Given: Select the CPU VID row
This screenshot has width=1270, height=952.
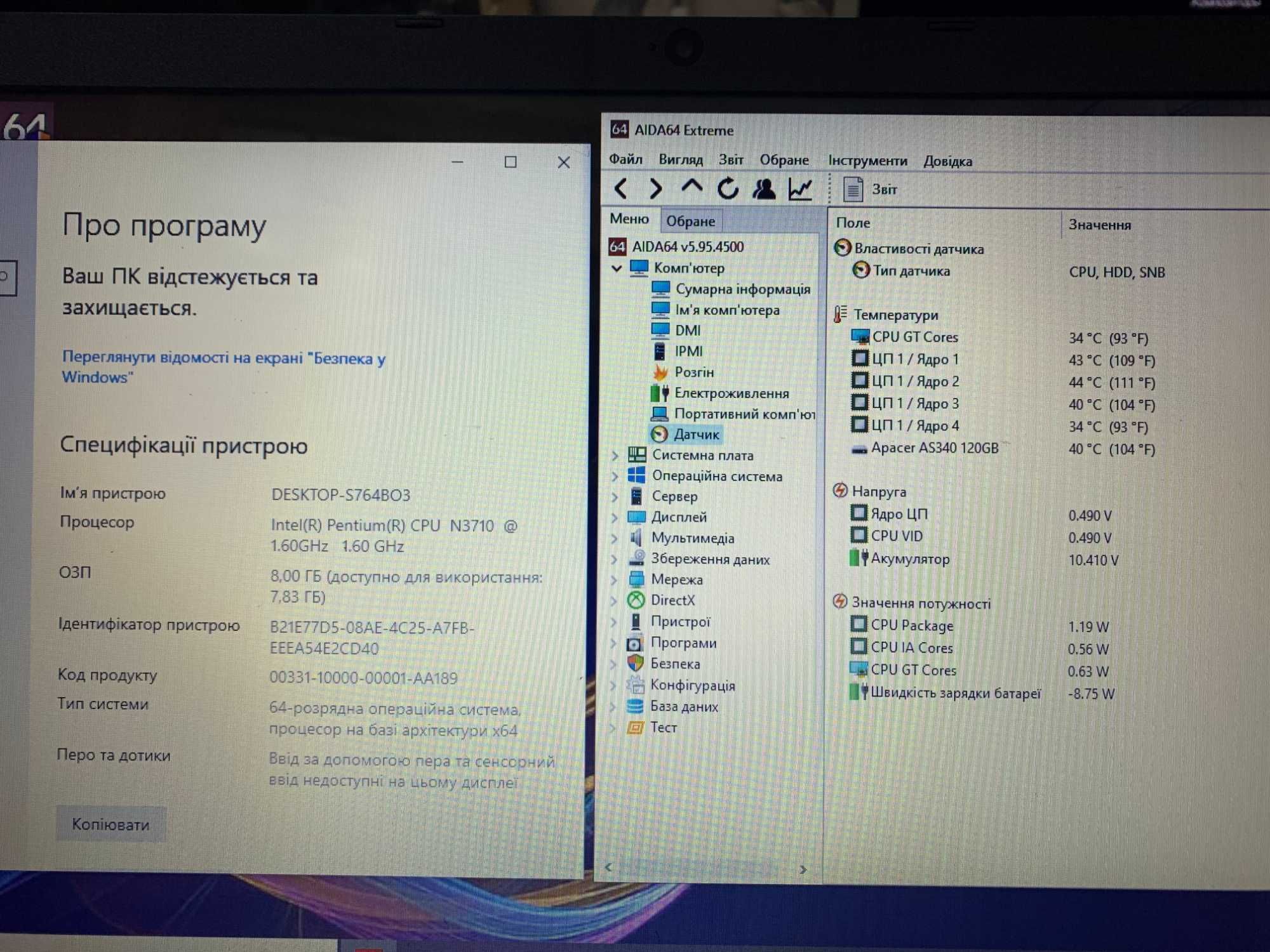Looking at the screenshot, I should coord(981,537).
